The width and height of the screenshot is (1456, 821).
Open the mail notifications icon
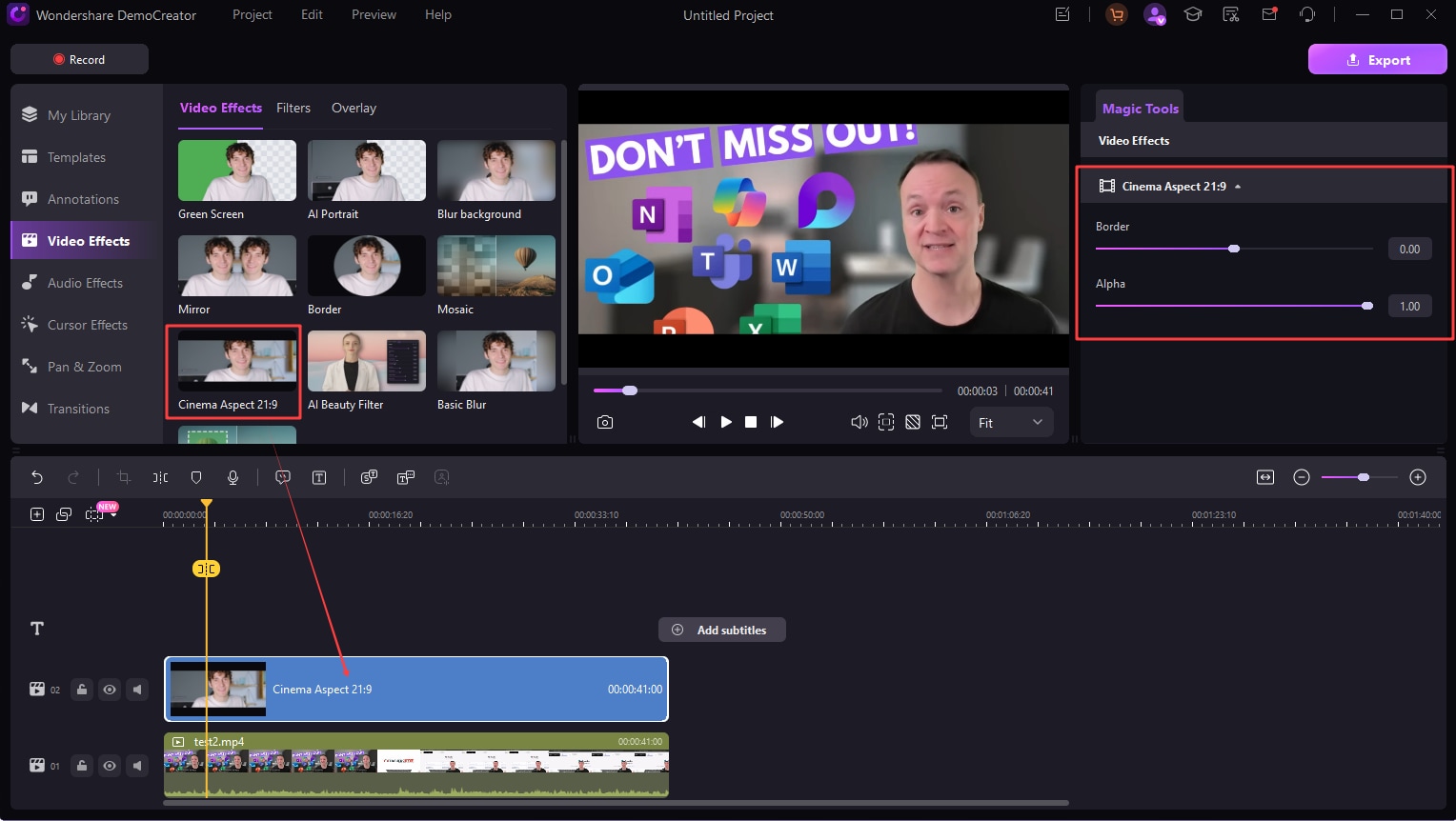click(1269, 14)
